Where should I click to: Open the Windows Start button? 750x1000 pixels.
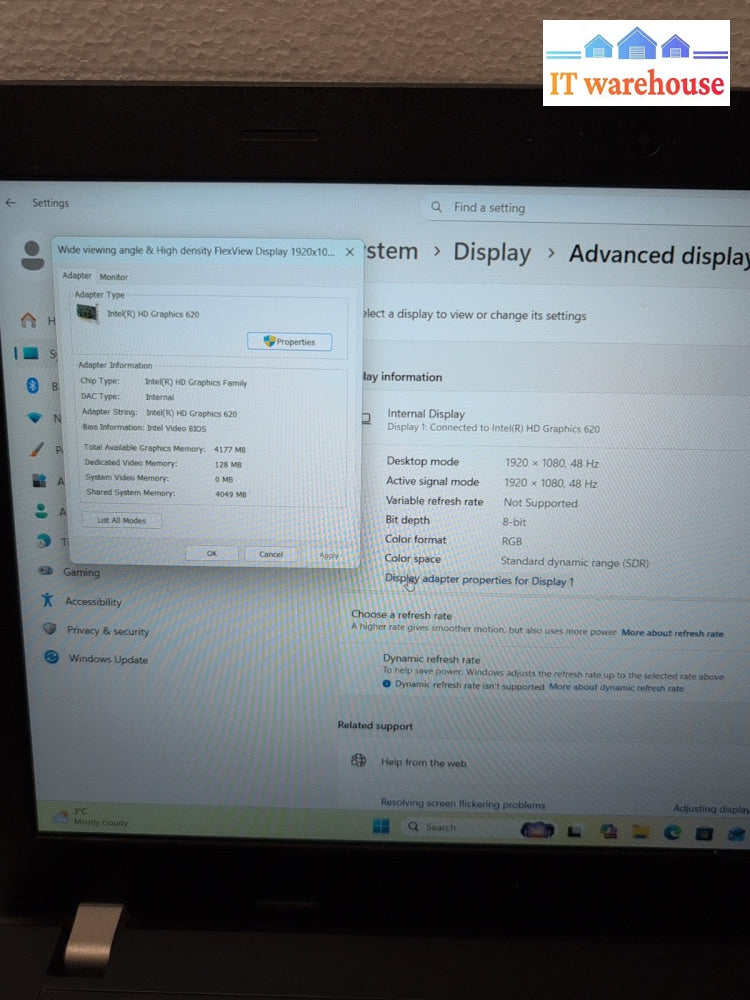point(381,827)
